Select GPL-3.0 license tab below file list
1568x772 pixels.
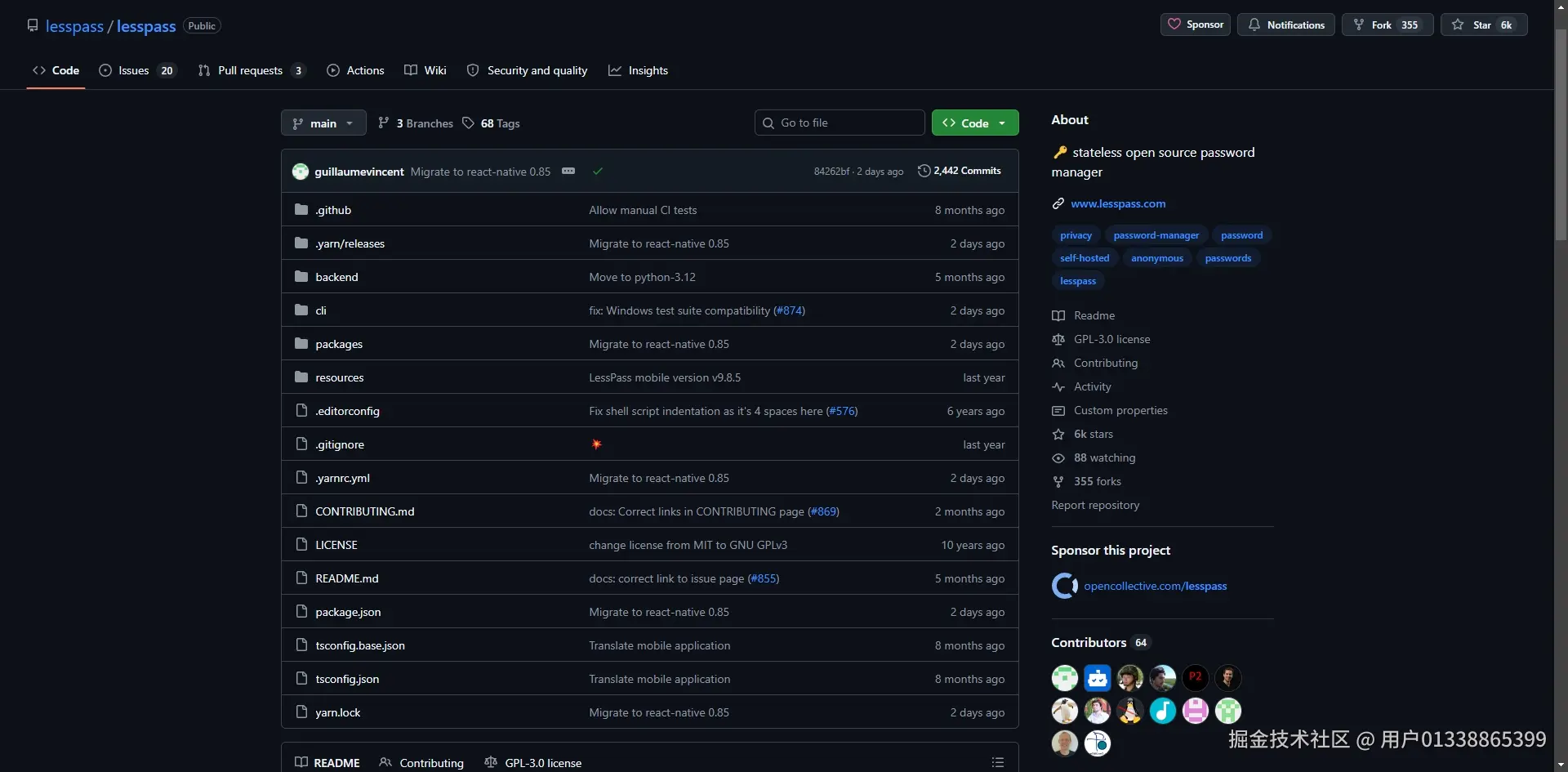[x=532, y=762]
